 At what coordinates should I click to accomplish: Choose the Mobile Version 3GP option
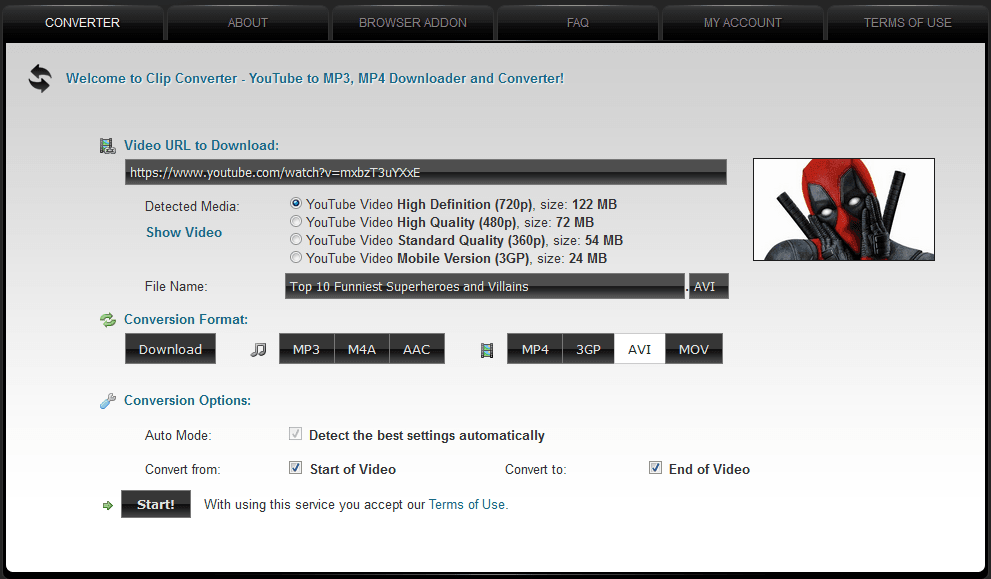(296, 257)
